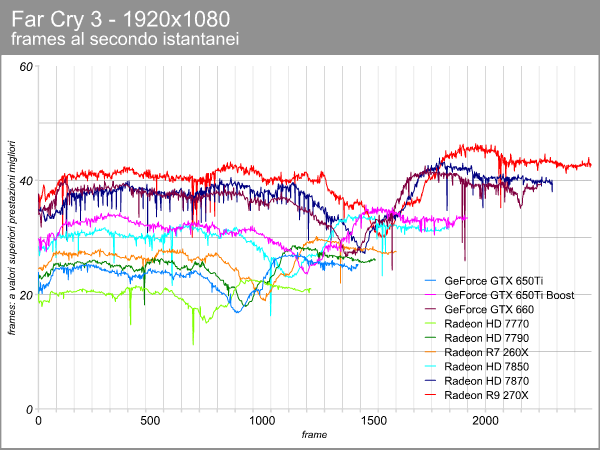Click the y-axis value '0'

(29, 409)
